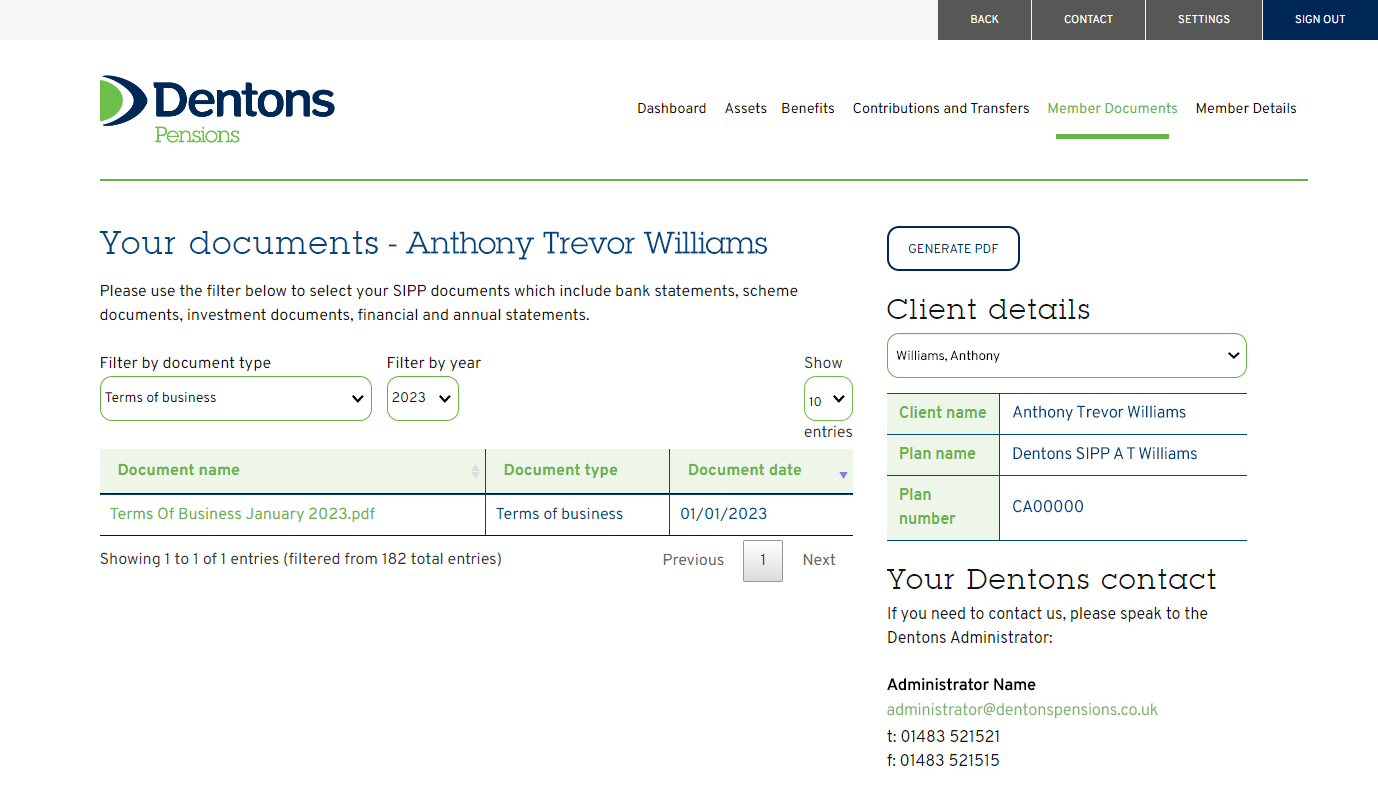Click the CONTACT button in top bar
1378x810 pixels.
(1088, 20)
